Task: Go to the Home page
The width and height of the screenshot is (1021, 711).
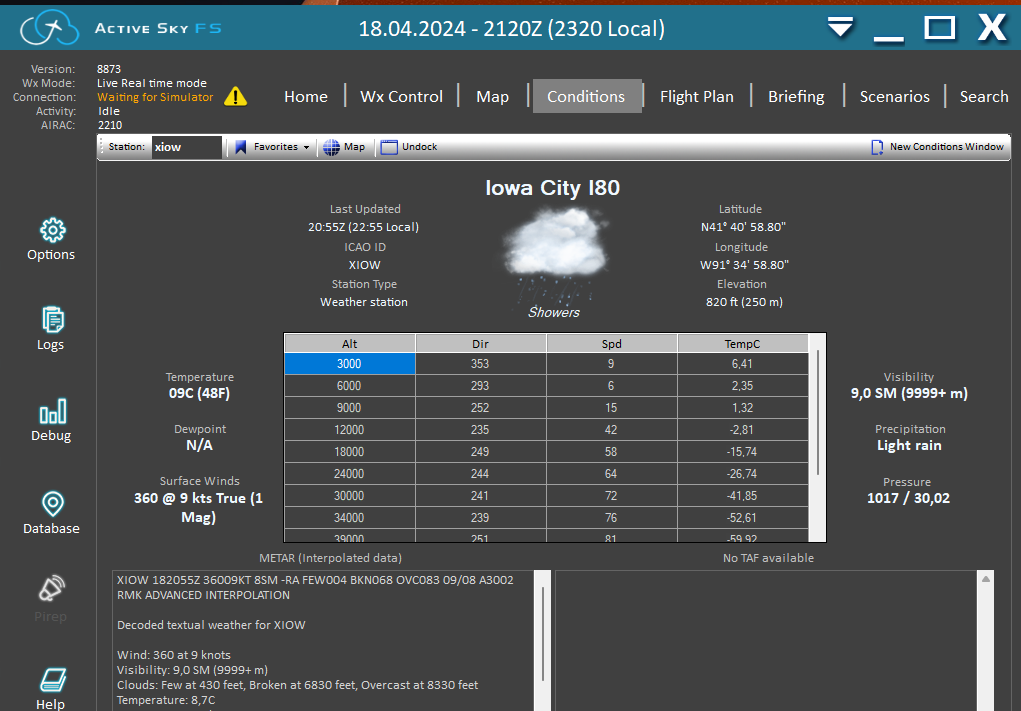Action: coord(306,96)
